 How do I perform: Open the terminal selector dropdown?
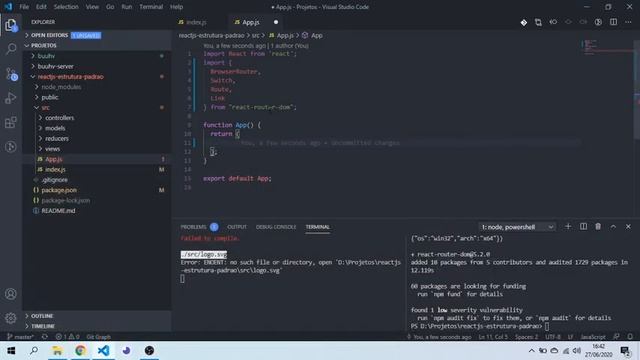[x=517, y=227]
